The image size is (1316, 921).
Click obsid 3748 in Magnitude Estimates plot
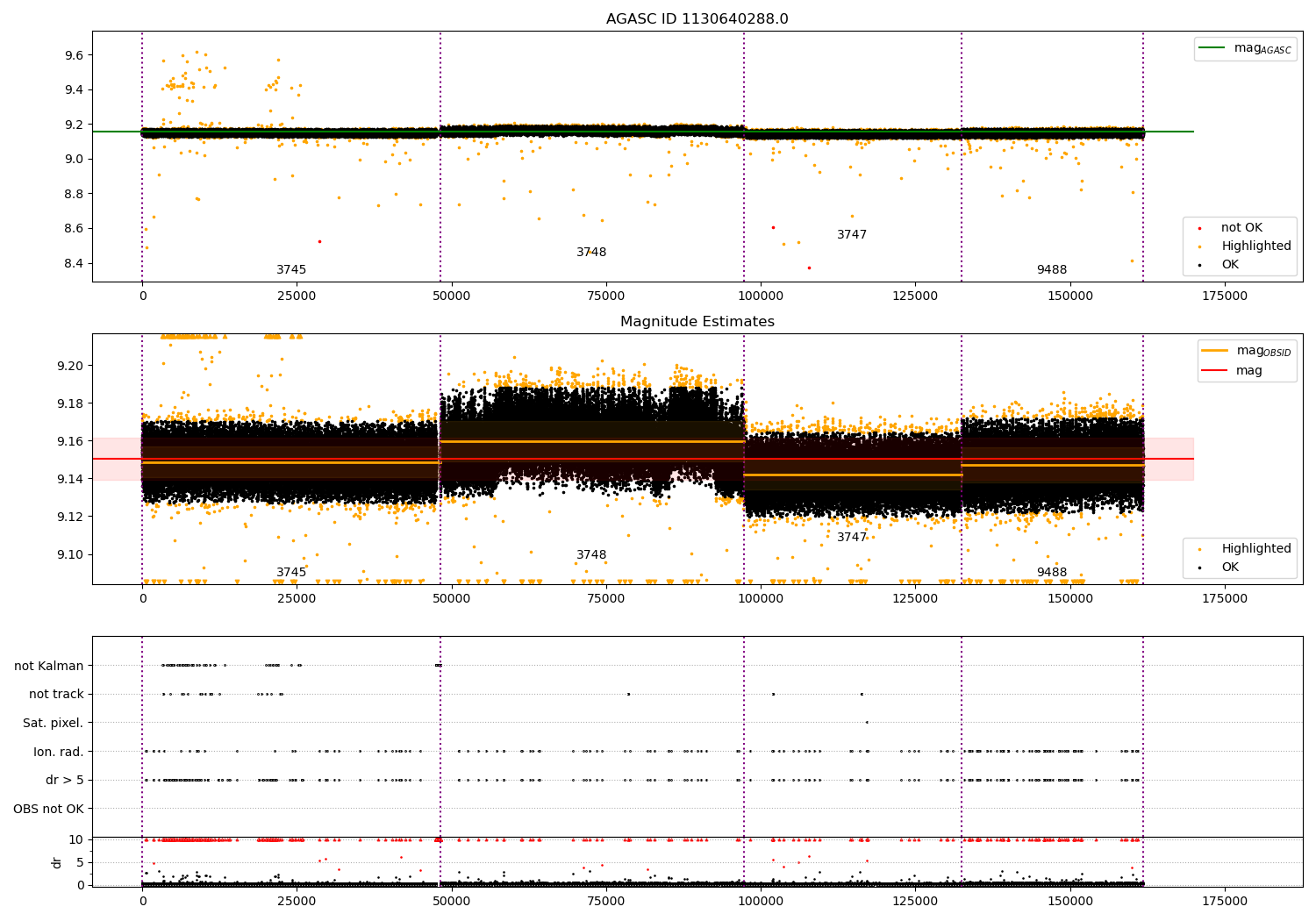[591, 555]
